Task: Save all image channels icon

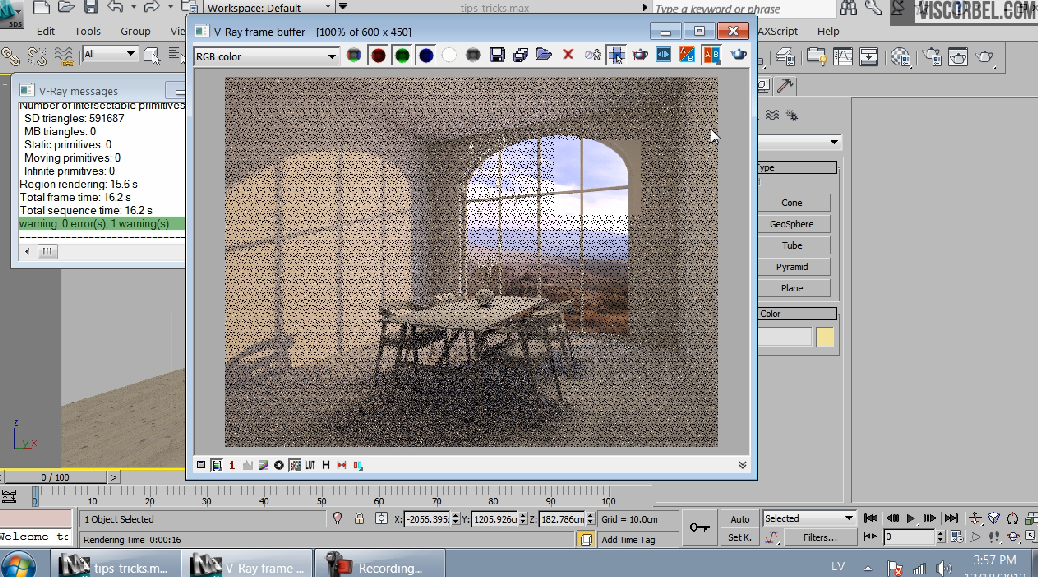Action: click(x=520, y=56)
